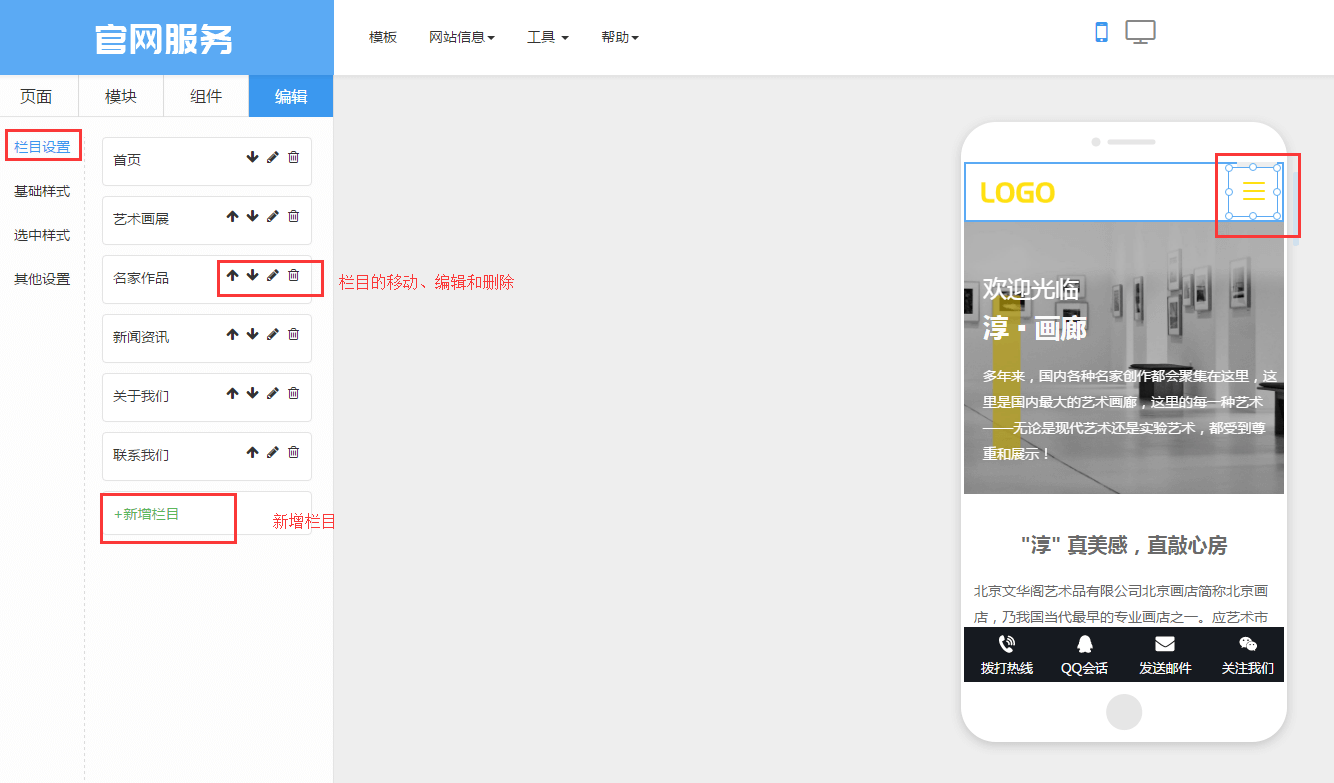1334x783 pixels.
Task: Switch to the 页面 tab
Action: click(36, 96)
